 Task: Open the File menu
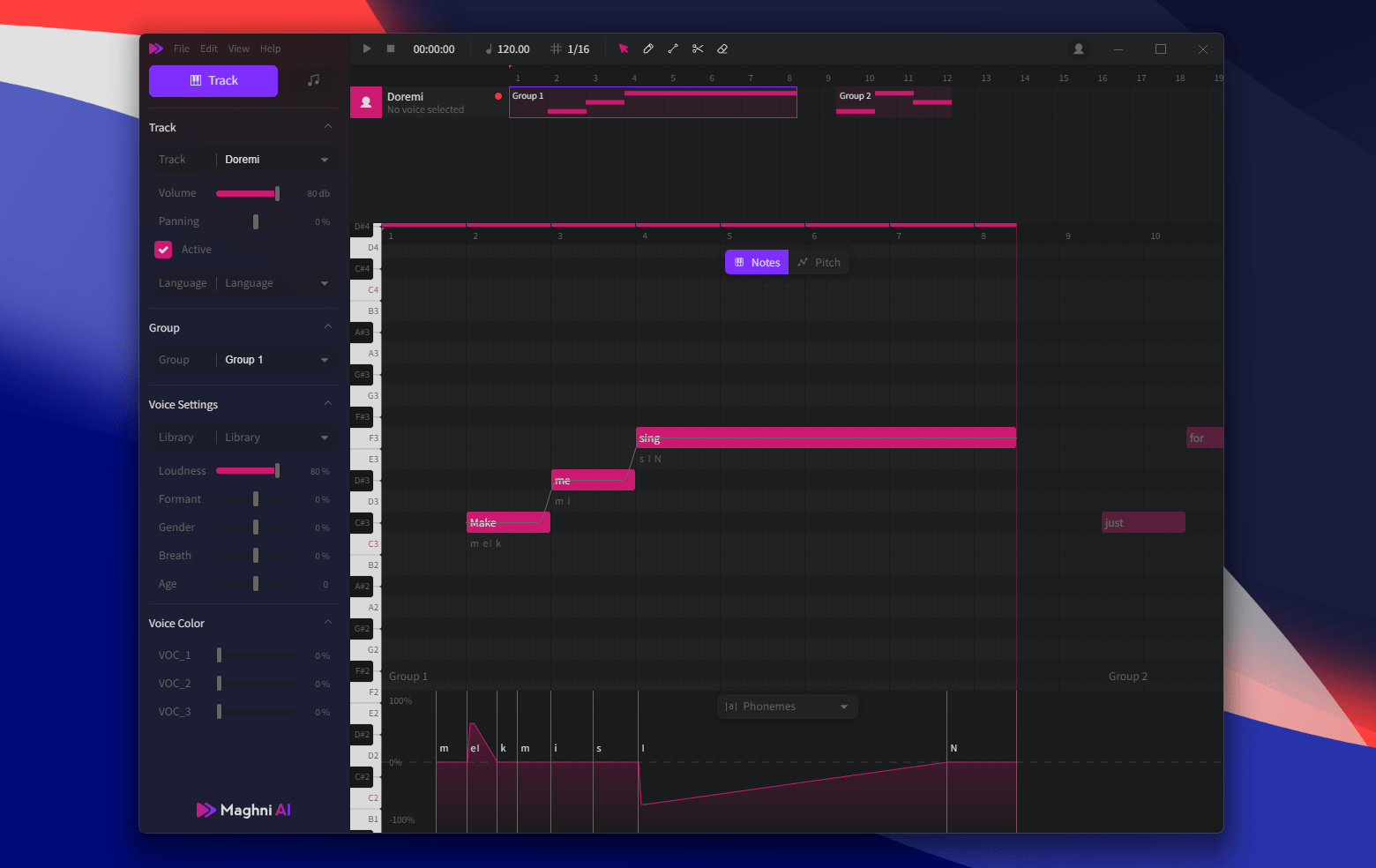pos(182,49)
